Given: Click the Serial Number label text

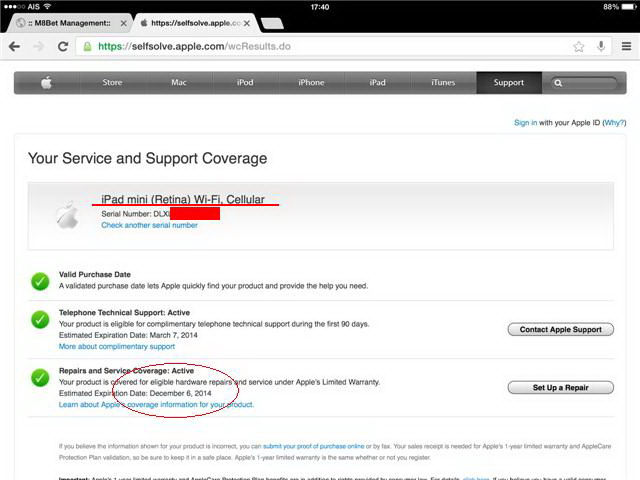Looking at the screenshot, I should pyautogui.click(x=126, y=214).
